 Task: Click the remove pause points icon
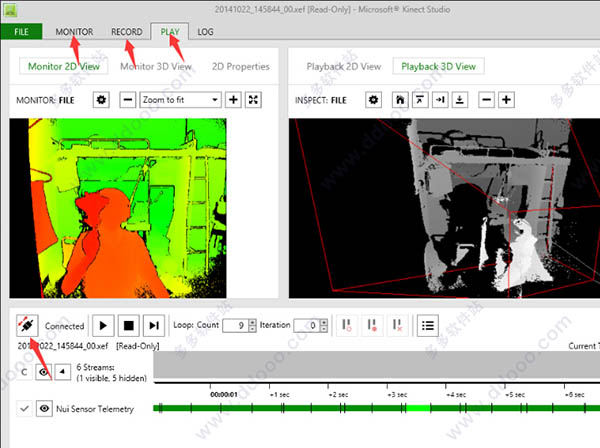point(398,326)
